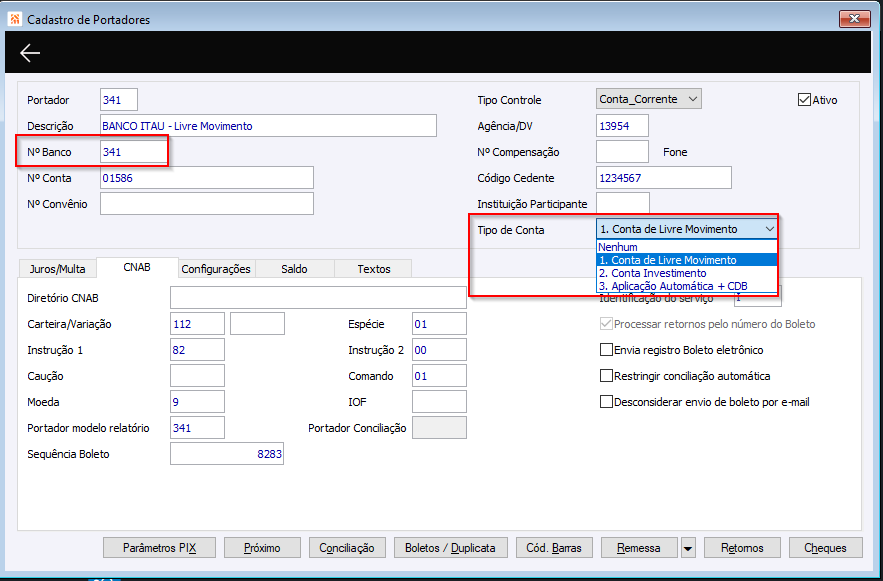The image size is (883, 581).
Task: Click the Agência/DV field 13954
Action: point(622,126)
